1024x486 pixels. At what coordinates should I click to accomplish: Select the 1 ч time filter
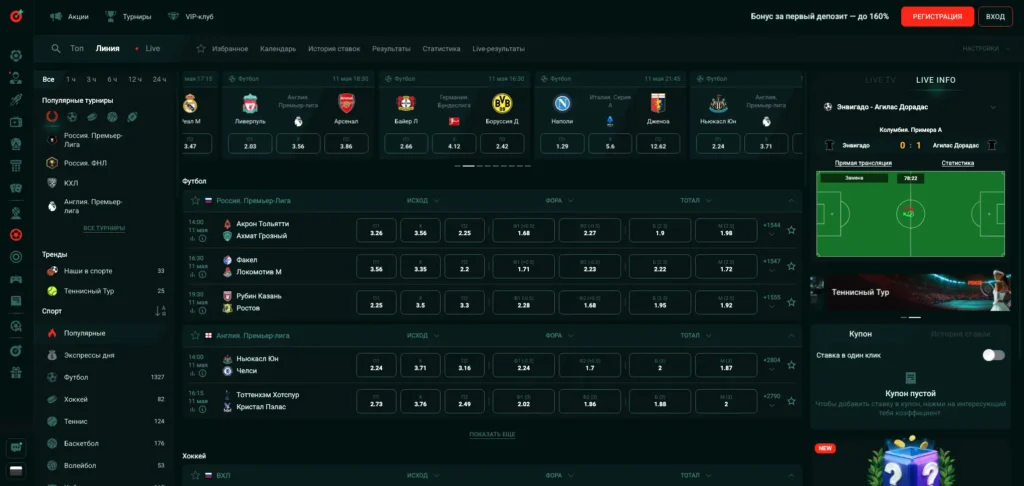click(71, 79)
